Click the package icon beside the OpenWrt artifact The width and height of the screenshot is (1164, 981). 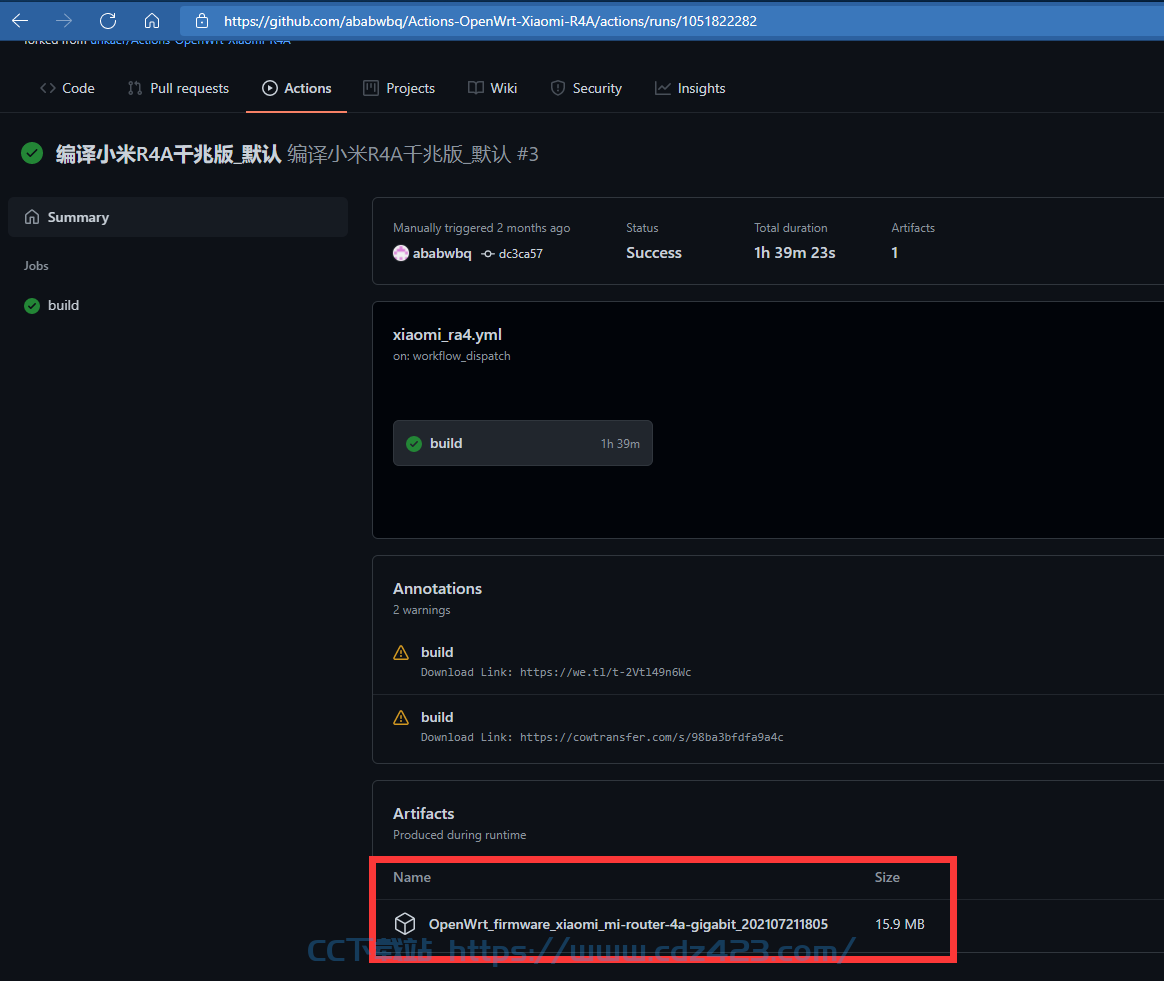pos(405,924)
